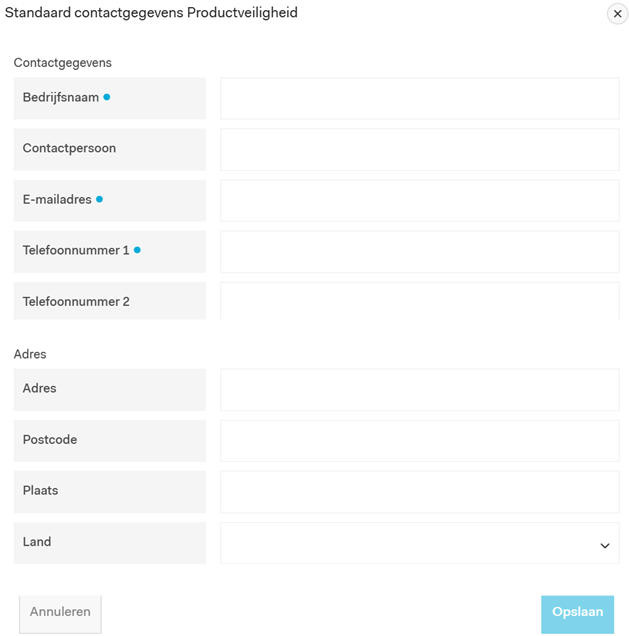
Task: Select the Telefoonnummer 1 input box
Action: coord(419,251)
